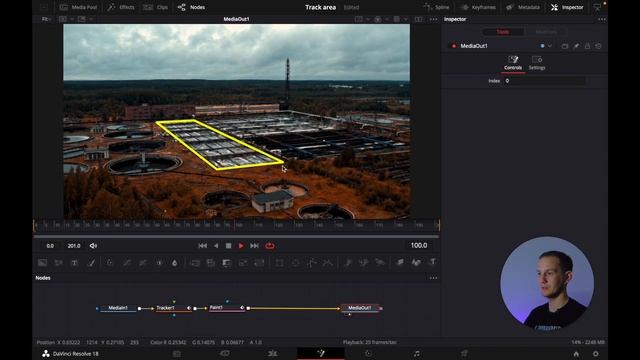Viewport: 640px width, 360px height.
Task: Add a Text+ node from the toolbar
Action: click(x=75, y=262)
